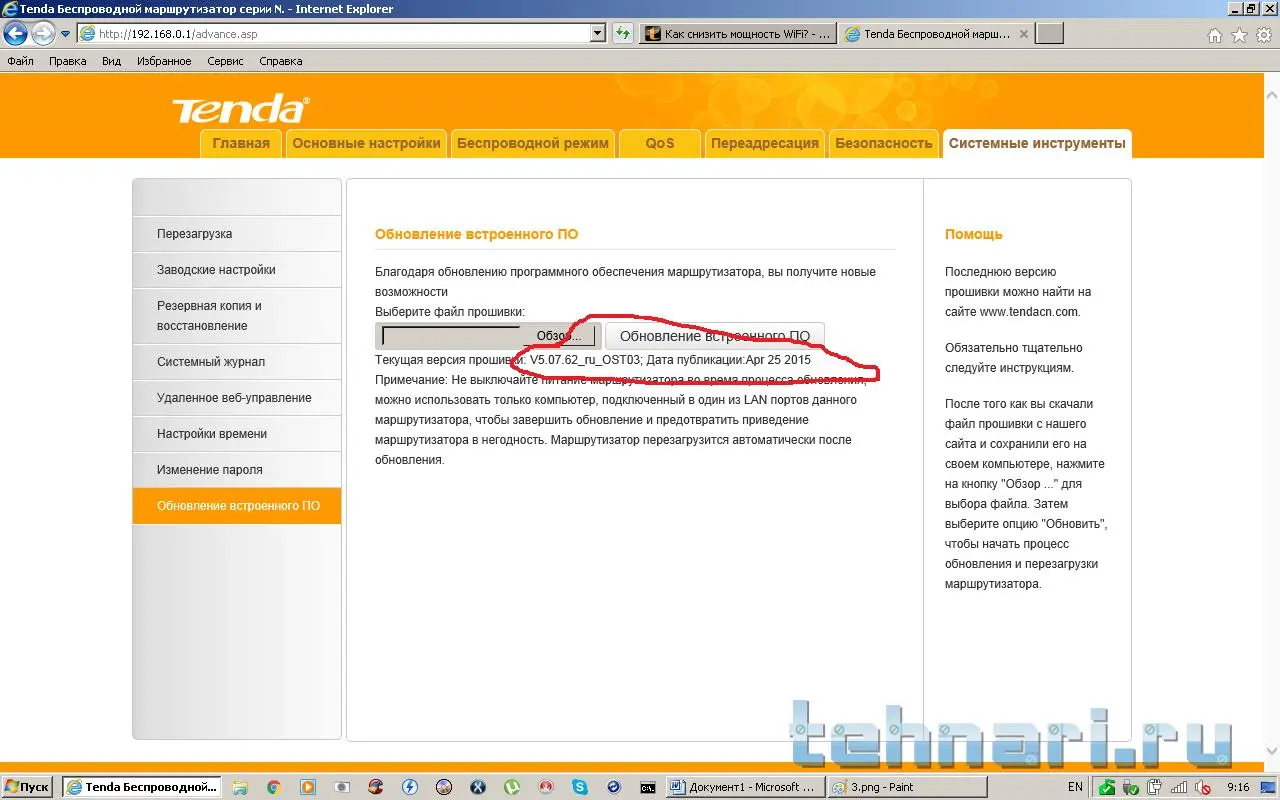Open the recent pages dropdown arrow
Screen dimensions: 1280x800
65,34
